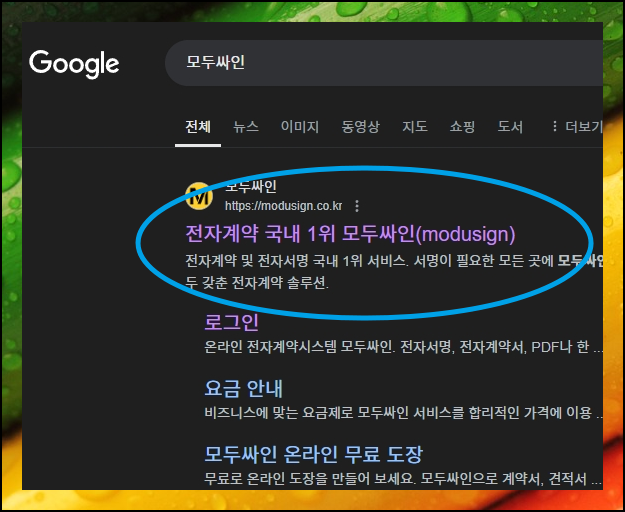625x512 pixels.
Task: Open the 지도 tab
Action: (x=415, y=127)
